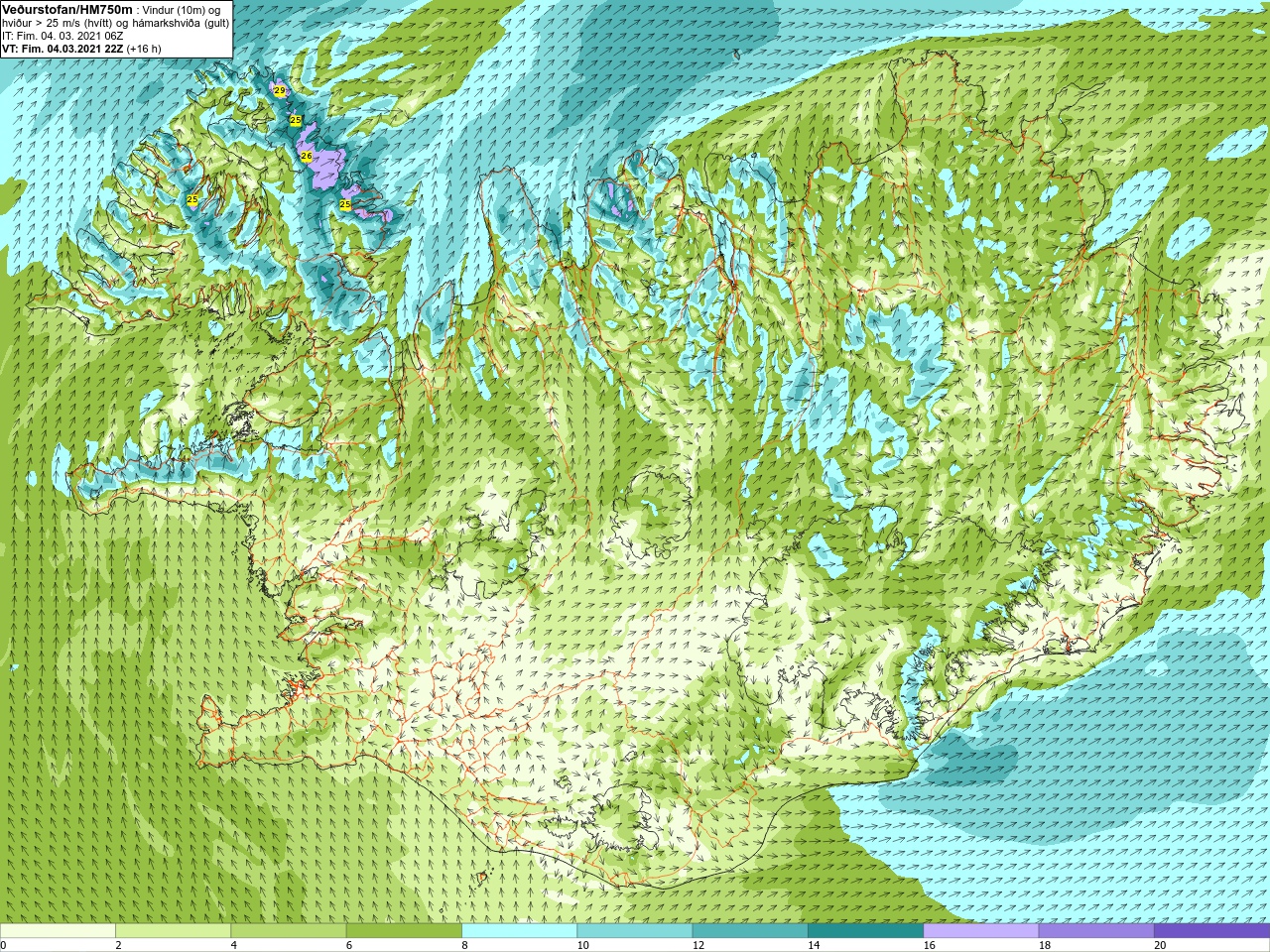Screen dimensions: 1270x952
Task: Click the legend scale number 10
Action: [x=582, y=945]
